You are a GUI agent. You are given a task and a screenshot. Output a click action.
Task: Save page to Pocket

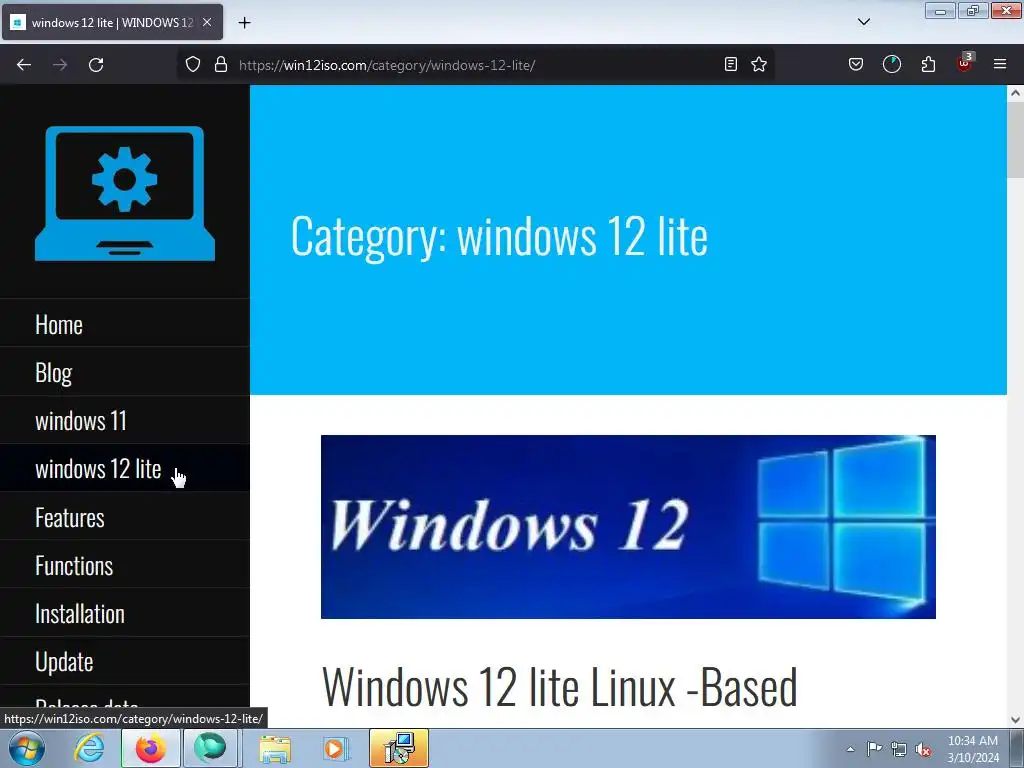coord(856,65)
